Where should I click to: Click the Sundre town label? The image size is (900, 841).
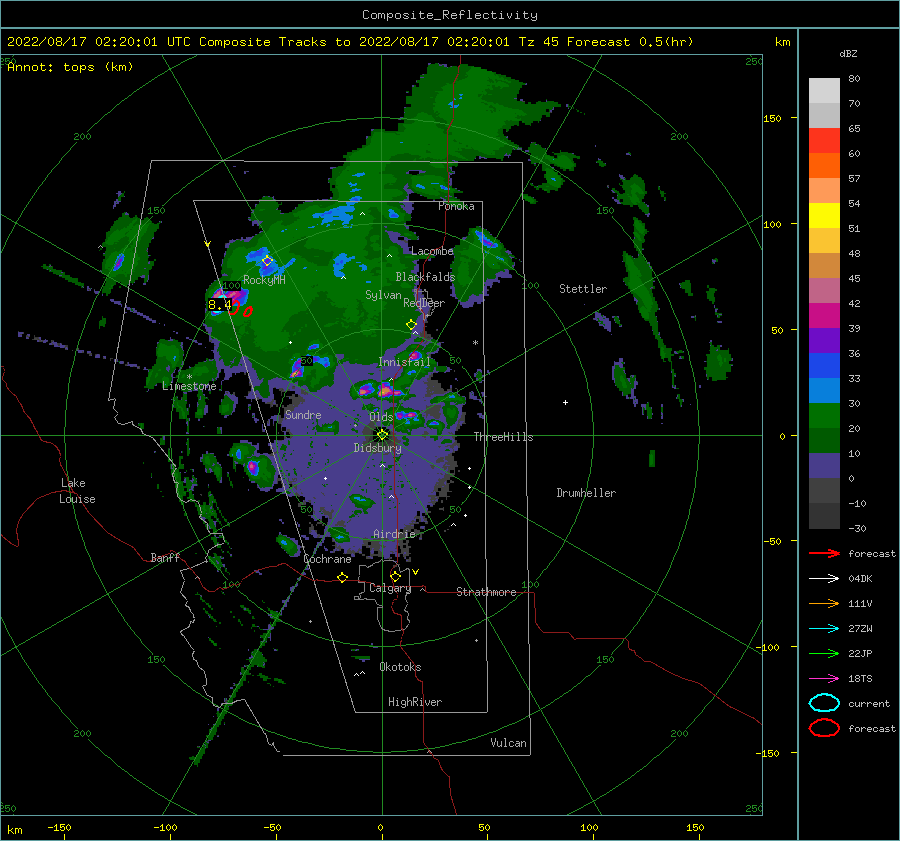pos(303,414)
